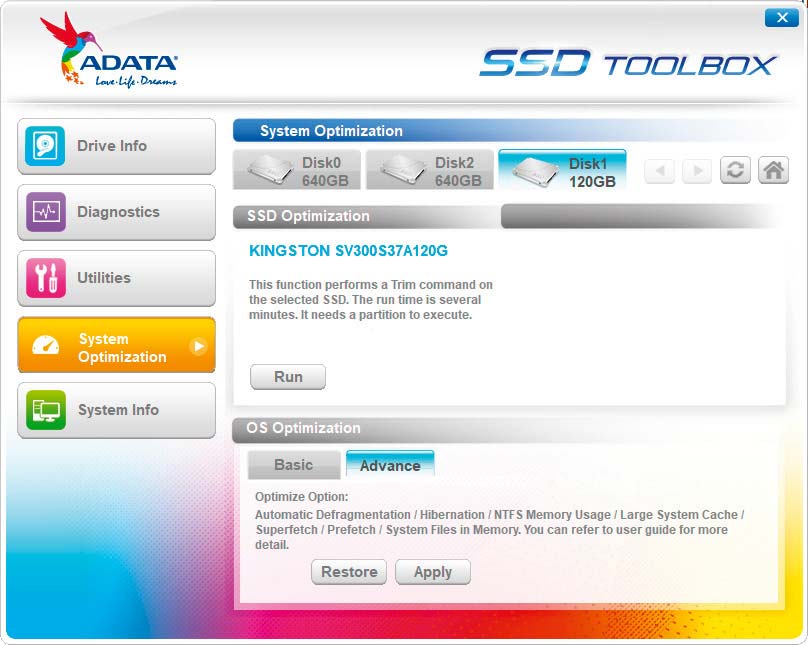Click the System Optimization header bar
808x645 pixels.
pos(510,131)
